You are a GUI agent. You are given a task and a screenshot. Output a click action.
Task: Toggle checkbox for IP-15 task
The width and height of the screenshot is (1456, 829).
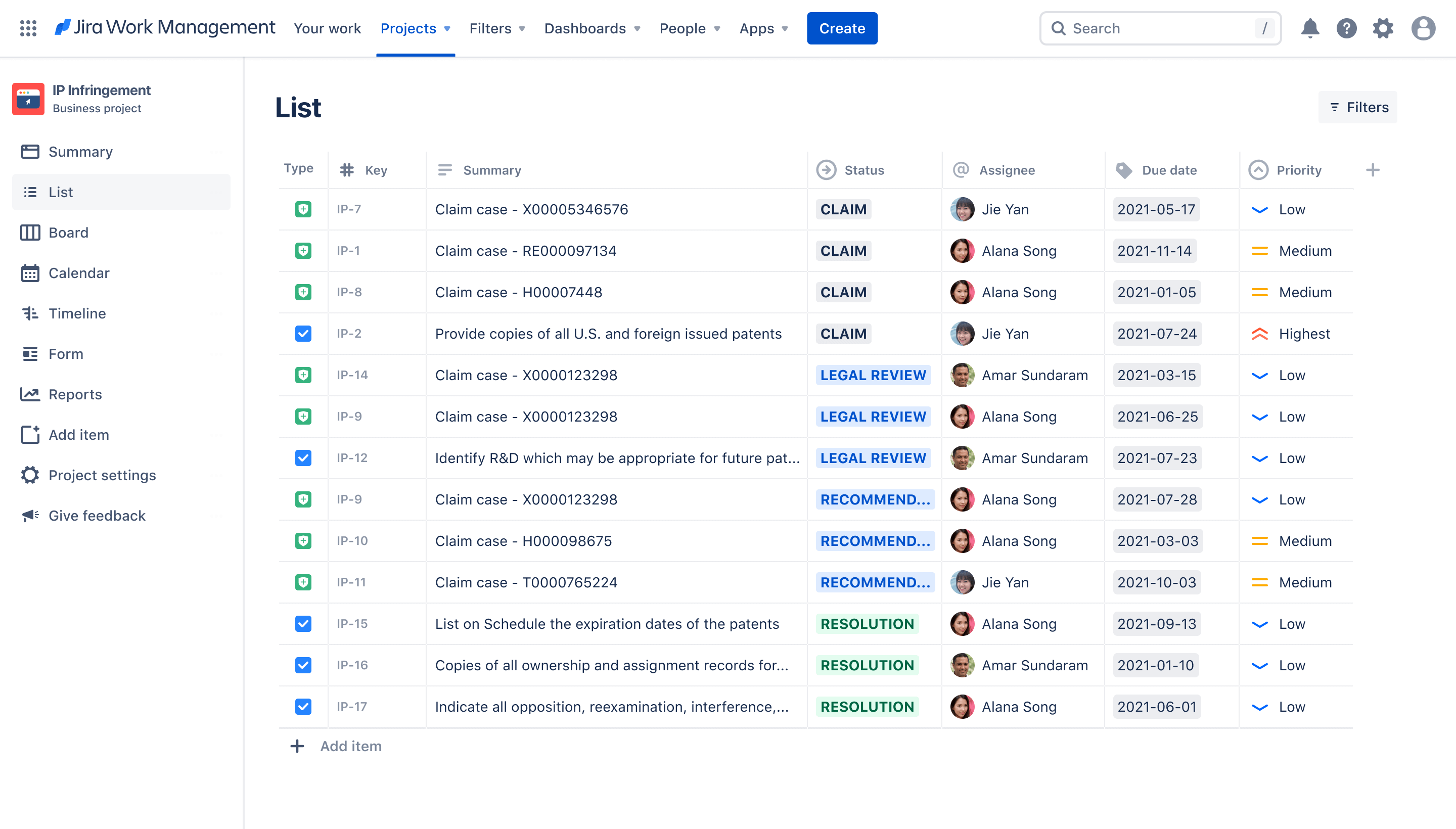(302, 622)
